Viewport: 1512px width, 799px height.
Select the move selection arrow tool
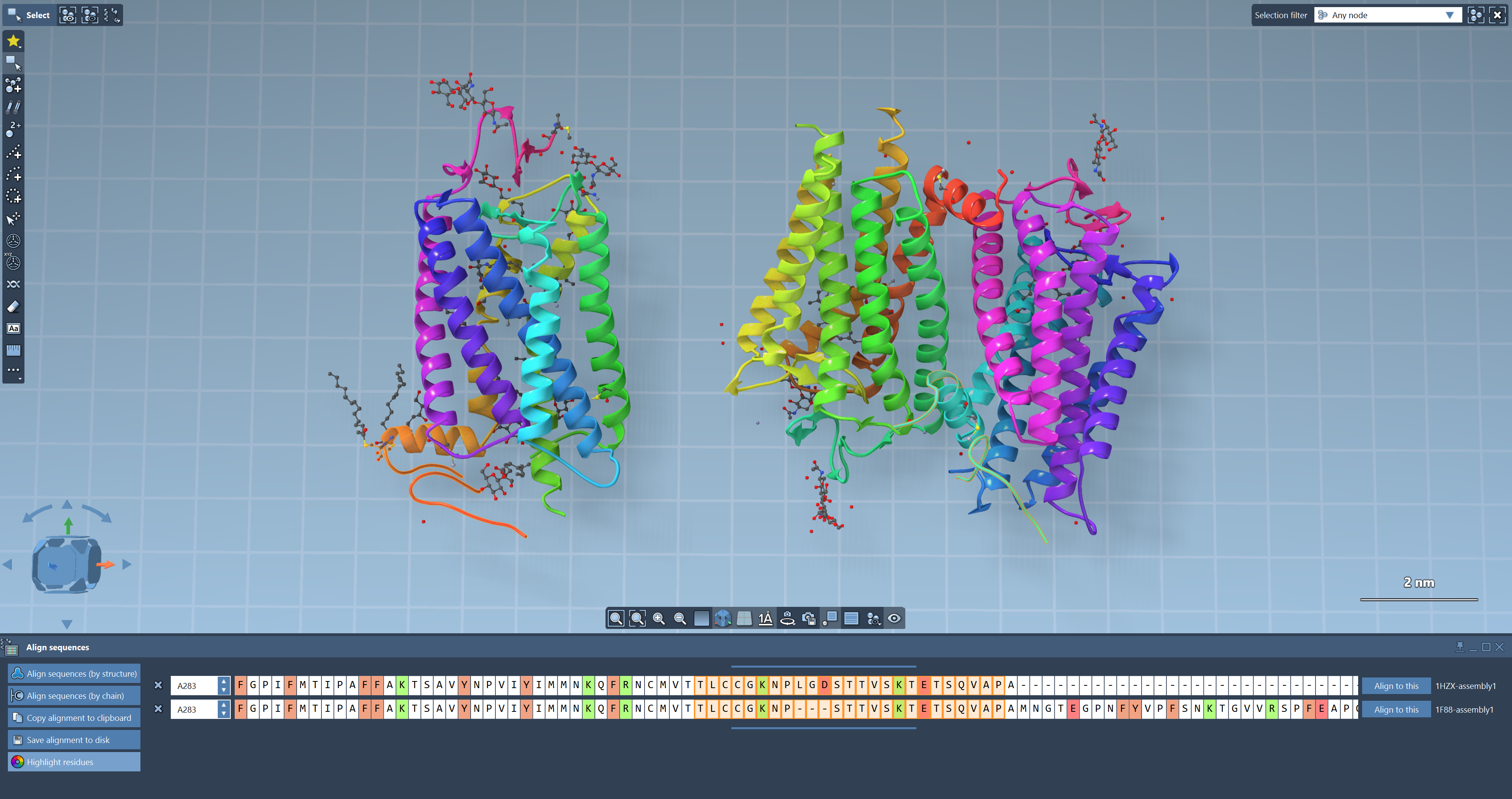click(13, 219)
